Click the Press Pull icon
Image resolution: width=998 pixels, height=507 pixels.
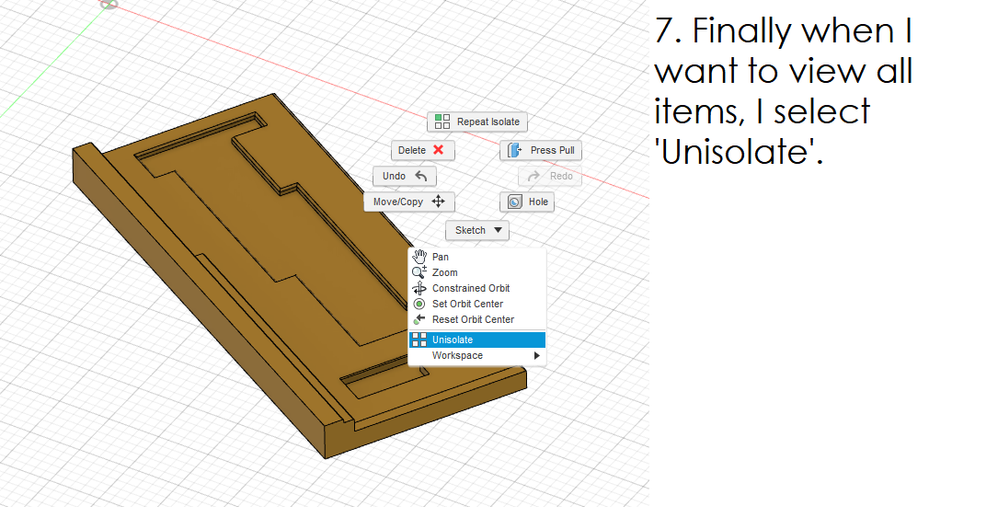coord(515,150)
